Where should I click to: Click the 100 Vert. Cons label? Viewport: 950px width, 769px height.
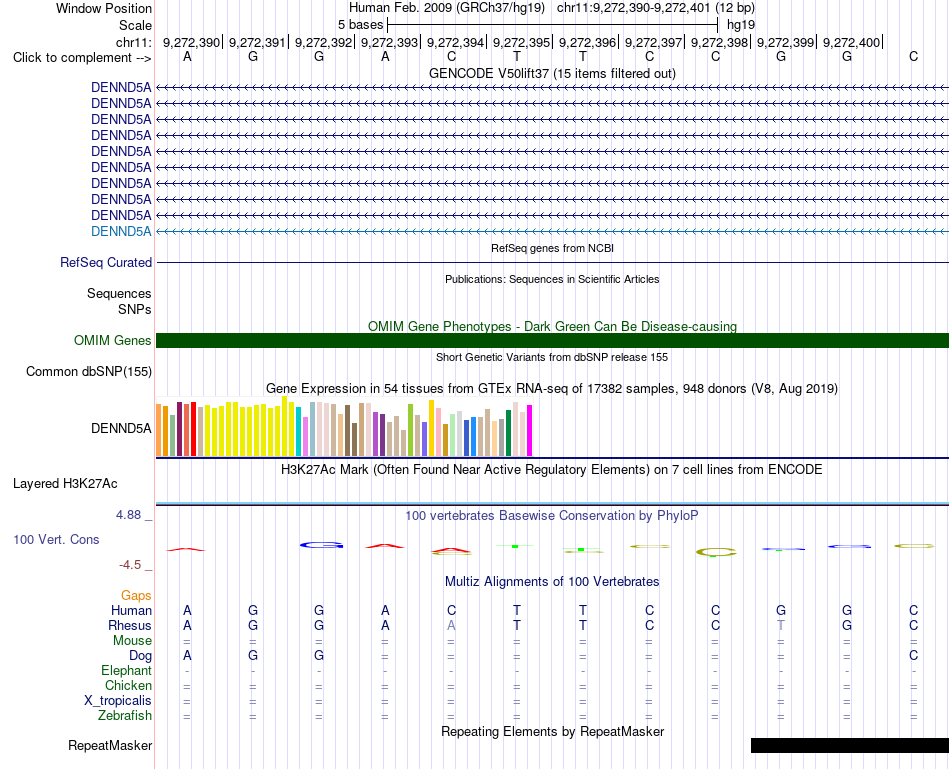tap(56, 539)
